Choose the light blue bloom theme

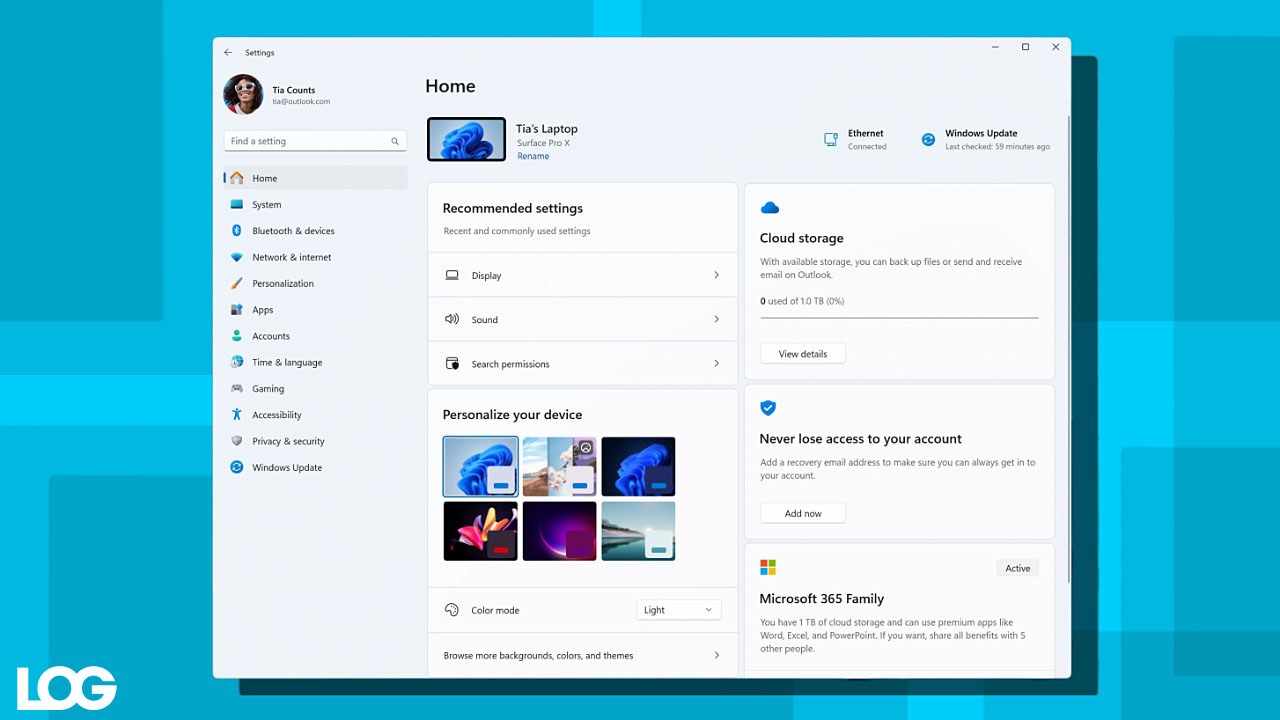(480, 467)
